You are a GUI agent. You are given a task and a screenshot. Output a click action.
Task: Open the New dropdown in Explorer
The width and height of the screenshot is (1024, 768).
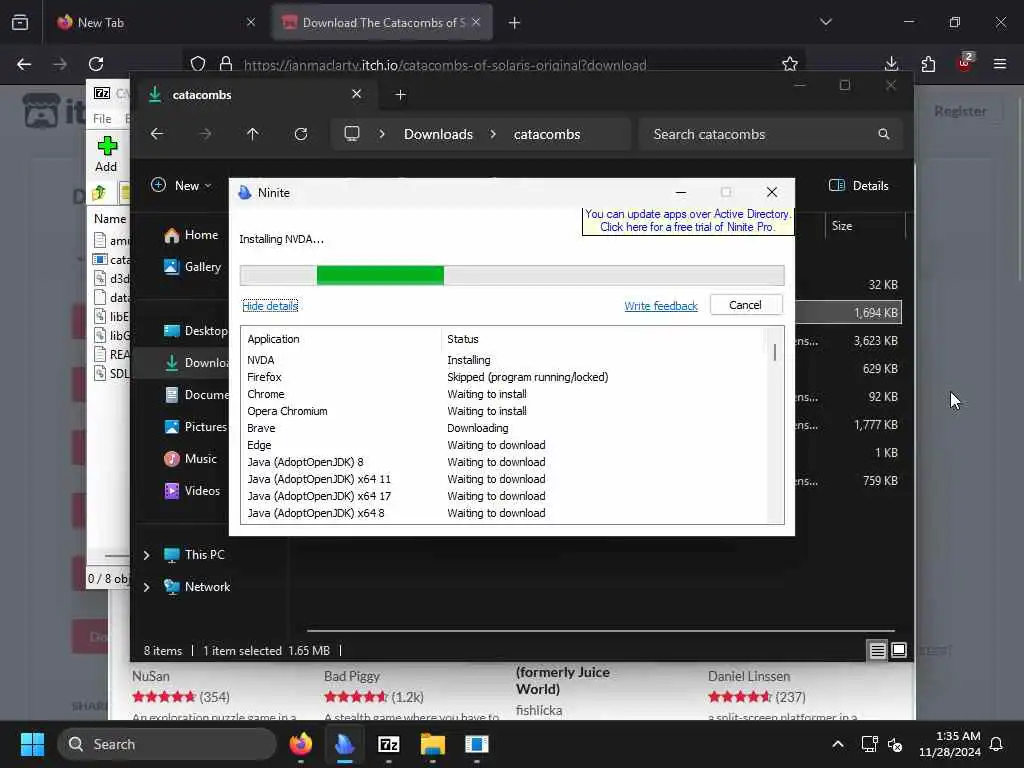tap(182, 185)
